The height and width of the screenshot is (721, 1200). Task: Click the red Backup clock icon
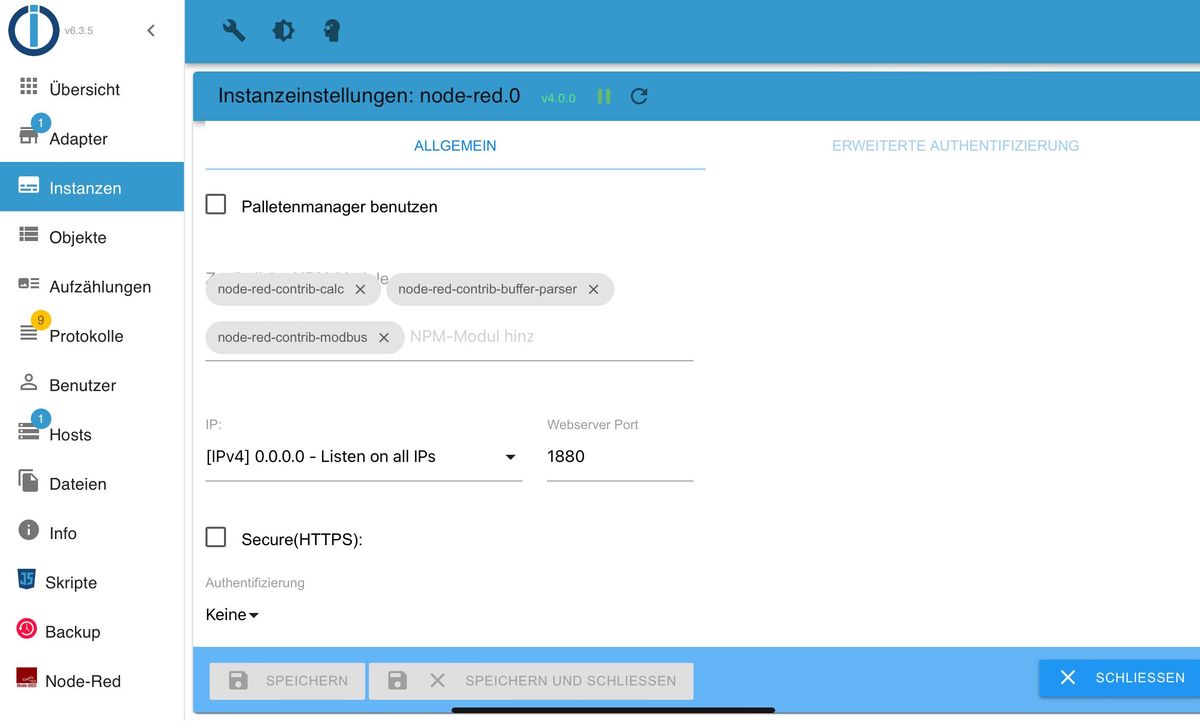pos(27,629)
